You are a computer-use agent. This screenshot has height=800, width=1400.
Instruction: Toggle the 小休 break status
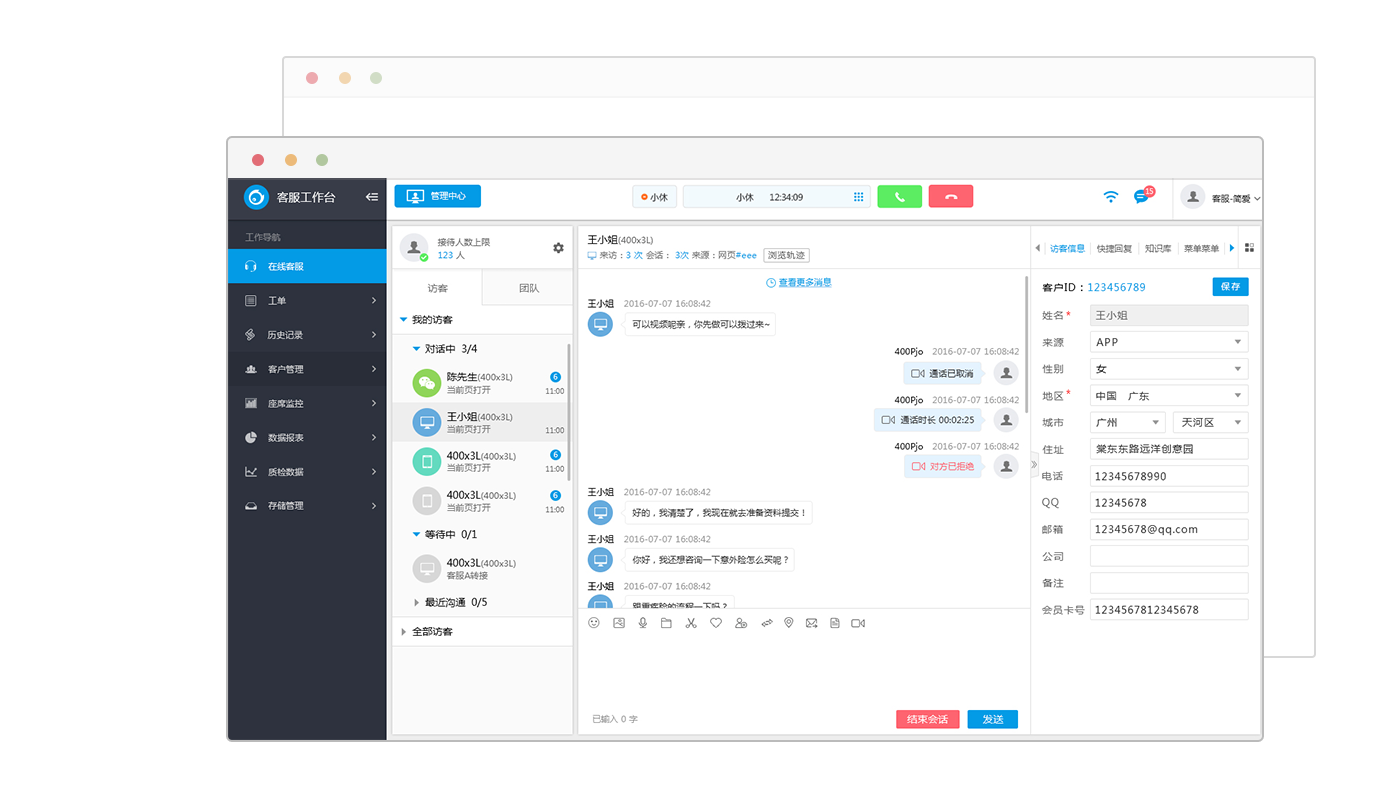click(655, 197)
